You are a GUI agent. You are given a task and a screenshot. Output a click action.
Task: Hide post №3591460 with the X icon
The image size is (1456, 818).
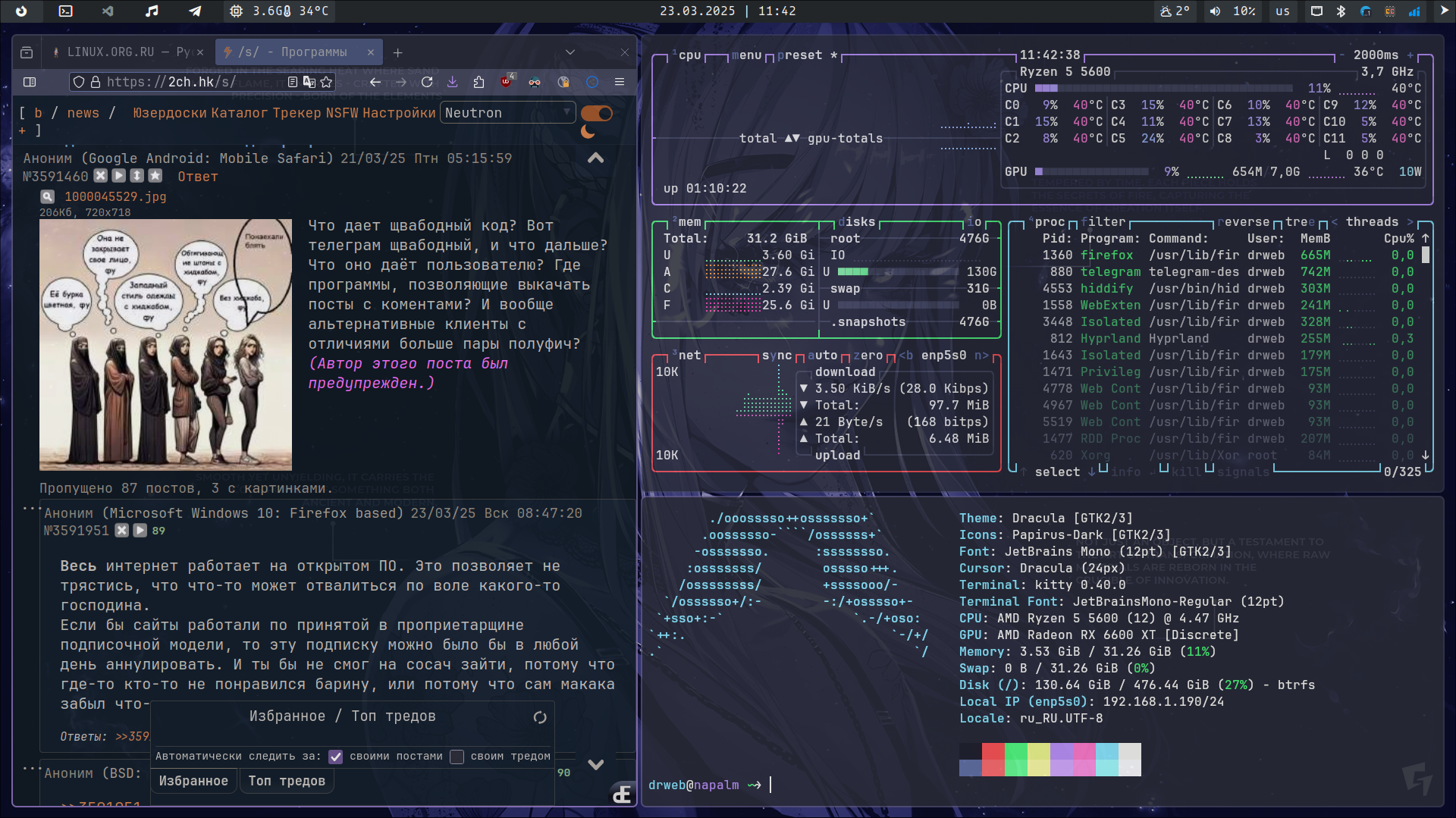point(101,176)
